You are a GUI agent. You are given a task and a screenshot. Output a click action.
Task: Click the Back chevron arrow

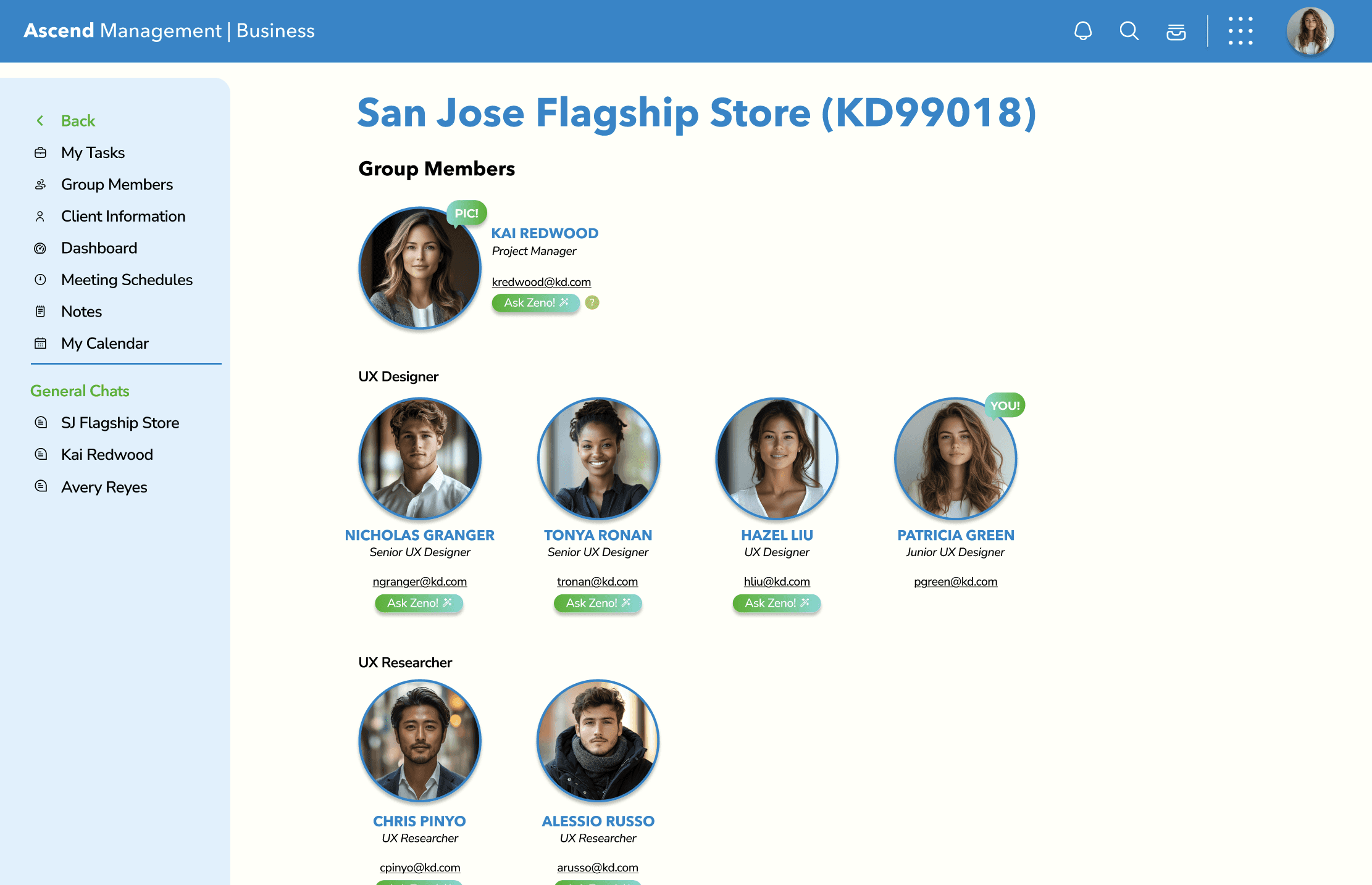coord(40,121)
